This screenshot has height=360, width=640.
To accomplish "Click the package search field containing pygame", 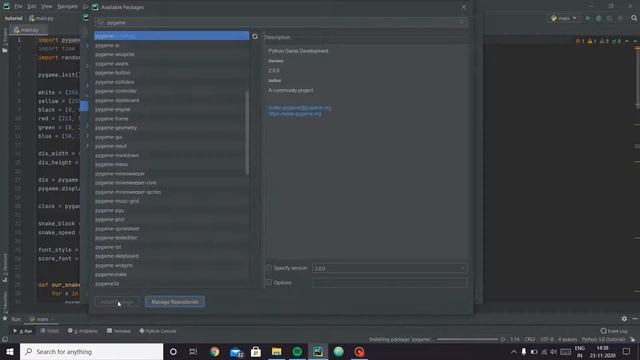I will [x=281, y=22].
